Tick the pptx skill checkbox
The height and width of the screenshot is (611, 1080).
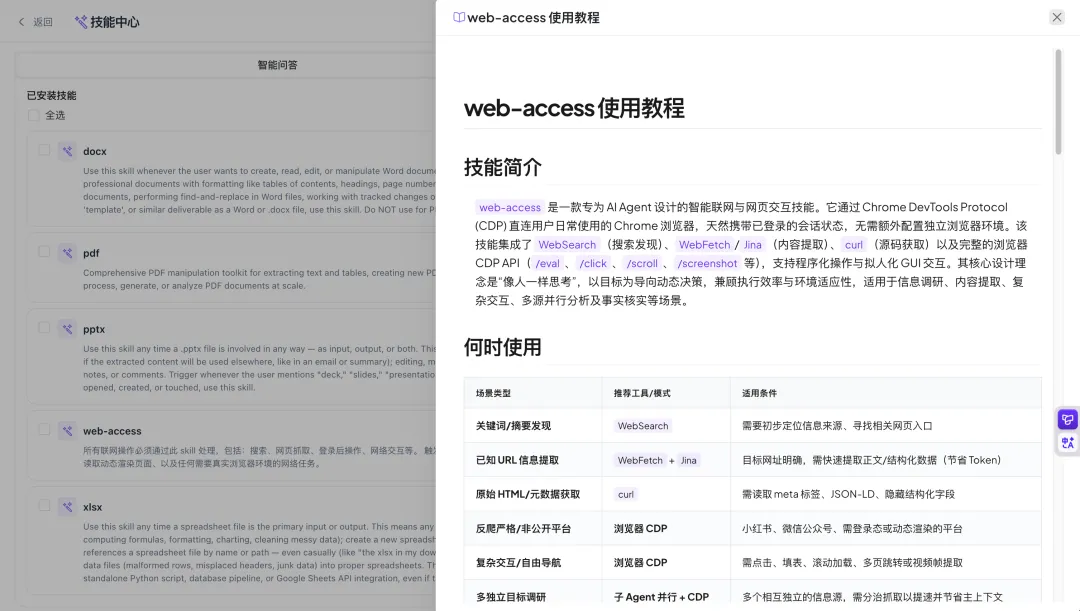44,327
